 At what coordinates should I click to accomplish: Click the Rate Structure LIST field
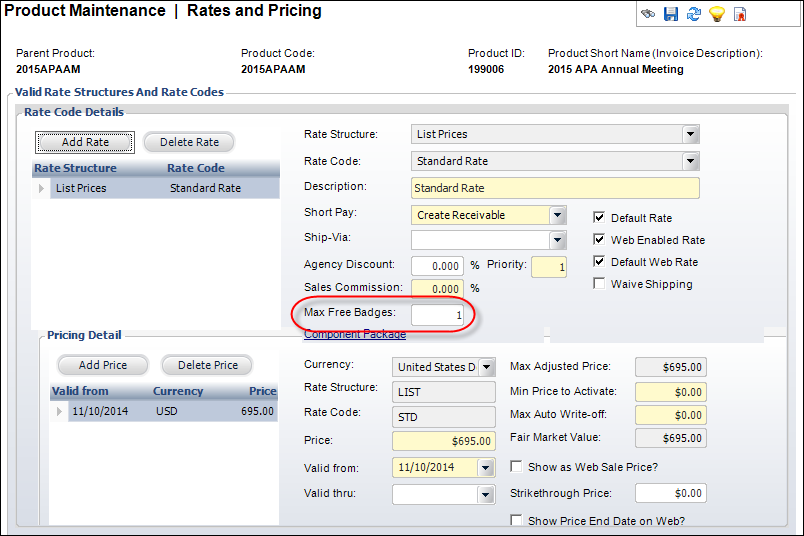(x=444, y=392)
